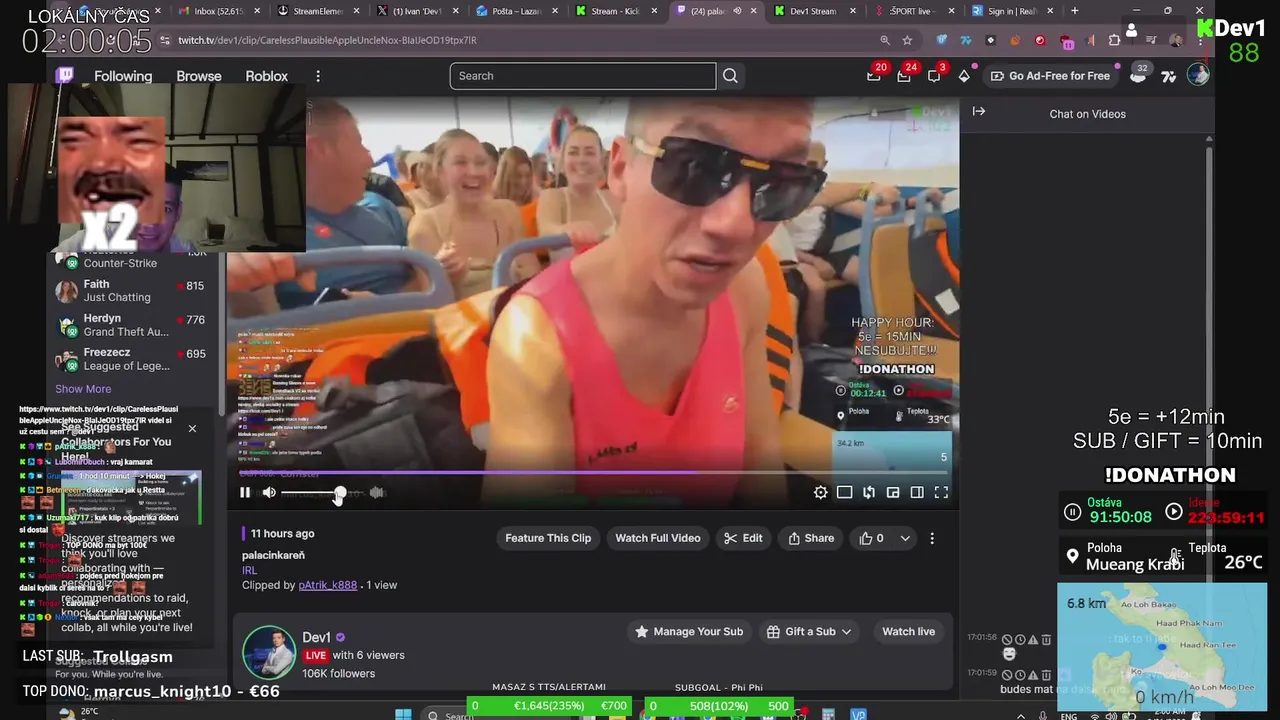Expand the caret next to likes
This screenshot has width=1280, height=720.
pos(905,538)
